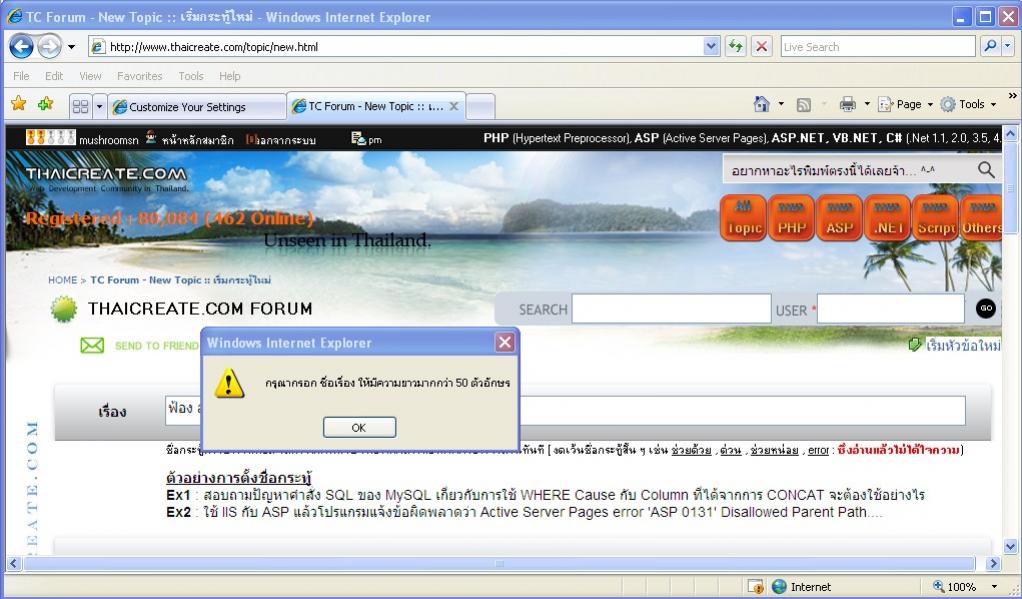Expand the address bar history dropdown

711,46
